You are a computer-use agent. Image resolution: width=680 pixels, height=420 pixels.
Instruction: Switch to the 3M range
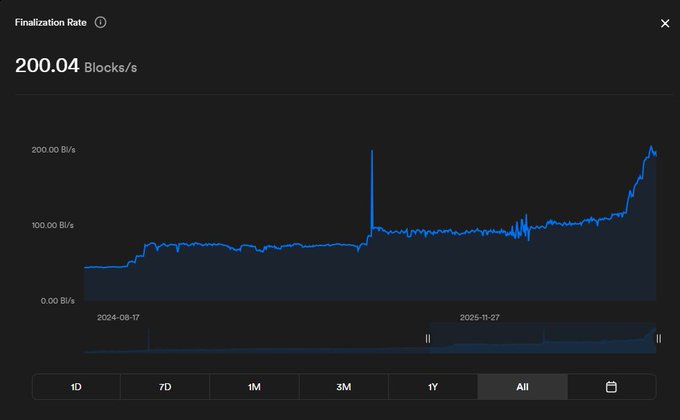[x=343, y=387]
